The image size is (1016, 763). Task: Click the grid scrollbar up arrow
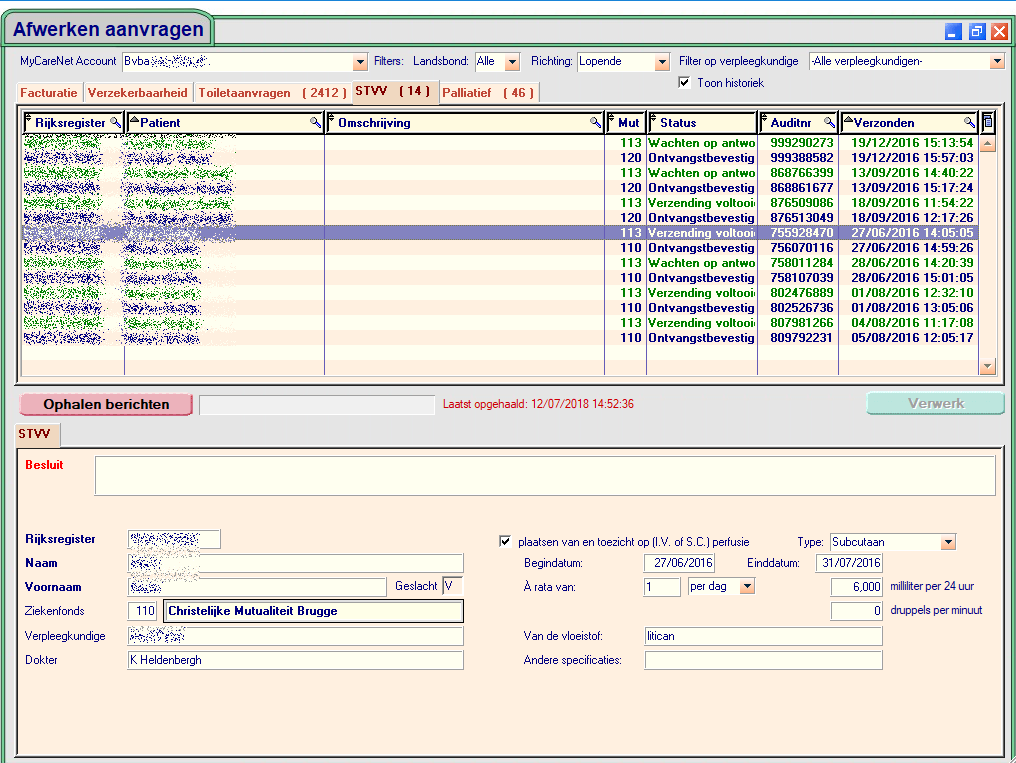(987, 144)
